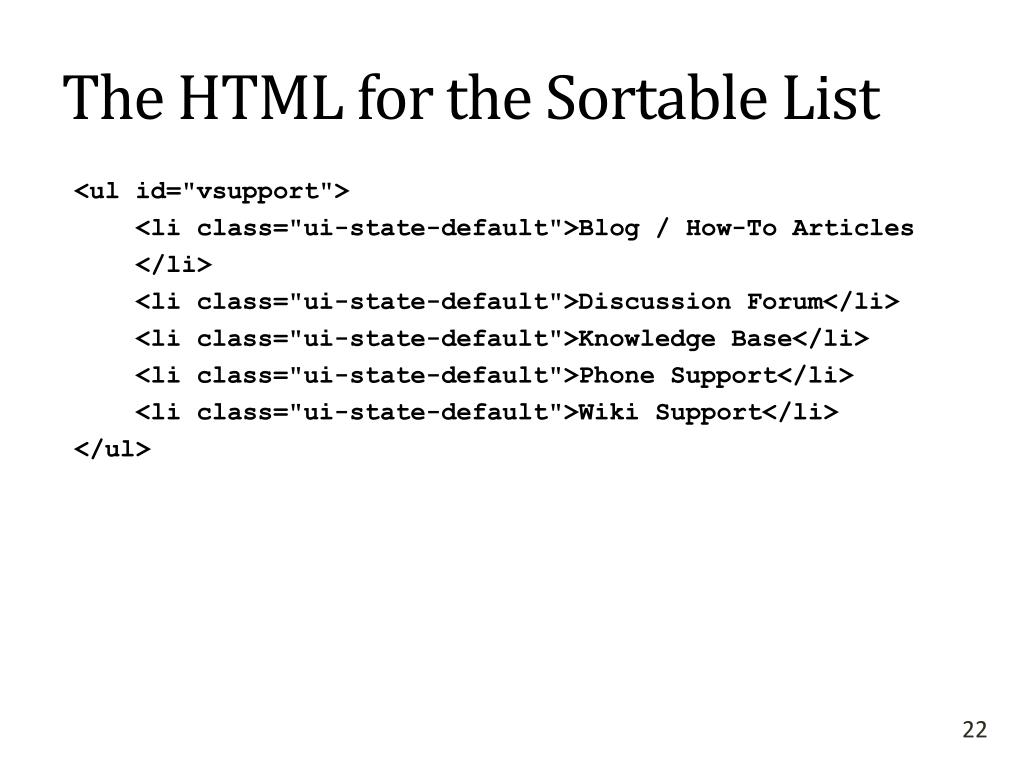Click the word 'Forum' in the code
This screenshot has height=768, width=1024.
pos(785,302)
